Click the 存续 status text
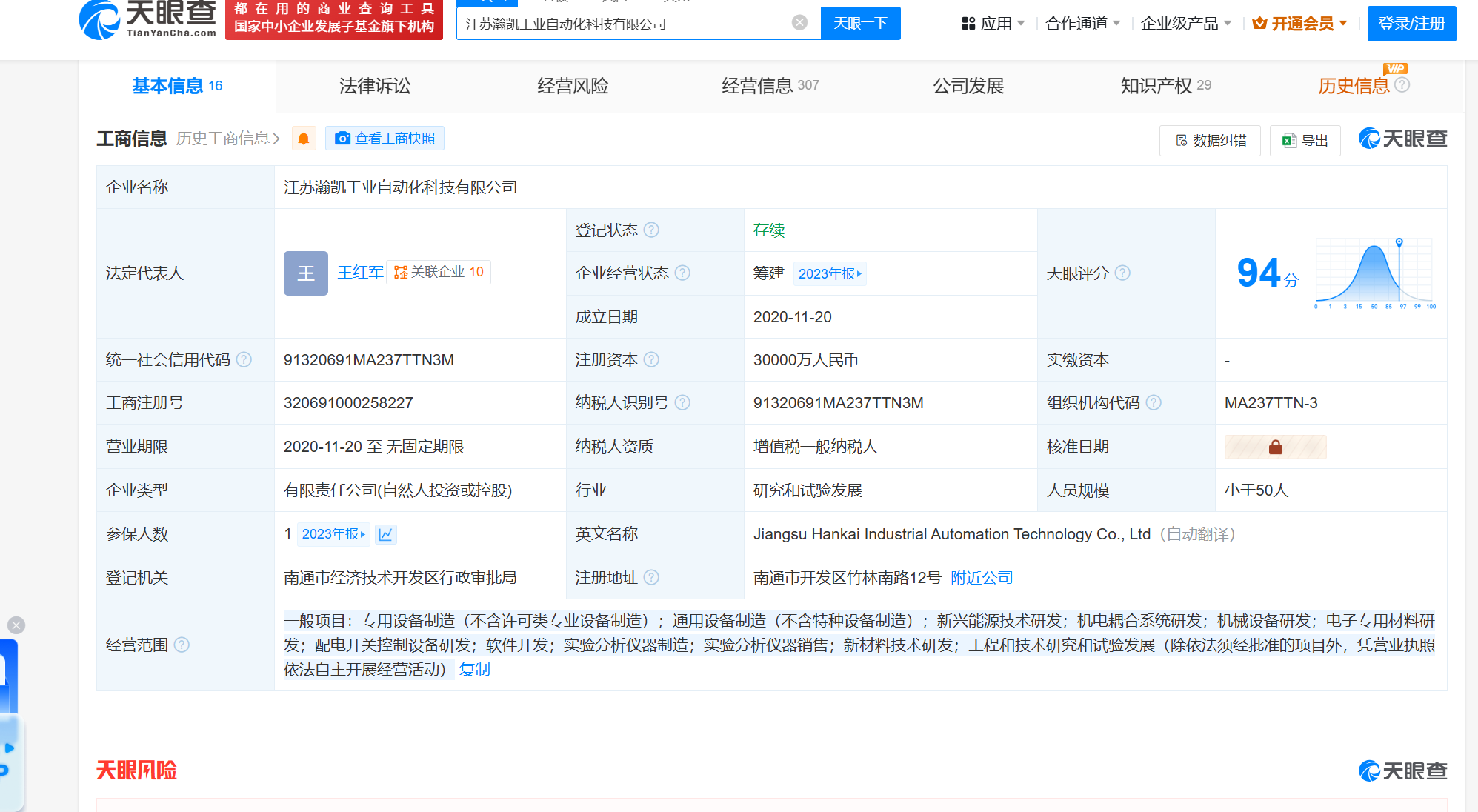1478x812 pixels. click(x=768, y=230)
